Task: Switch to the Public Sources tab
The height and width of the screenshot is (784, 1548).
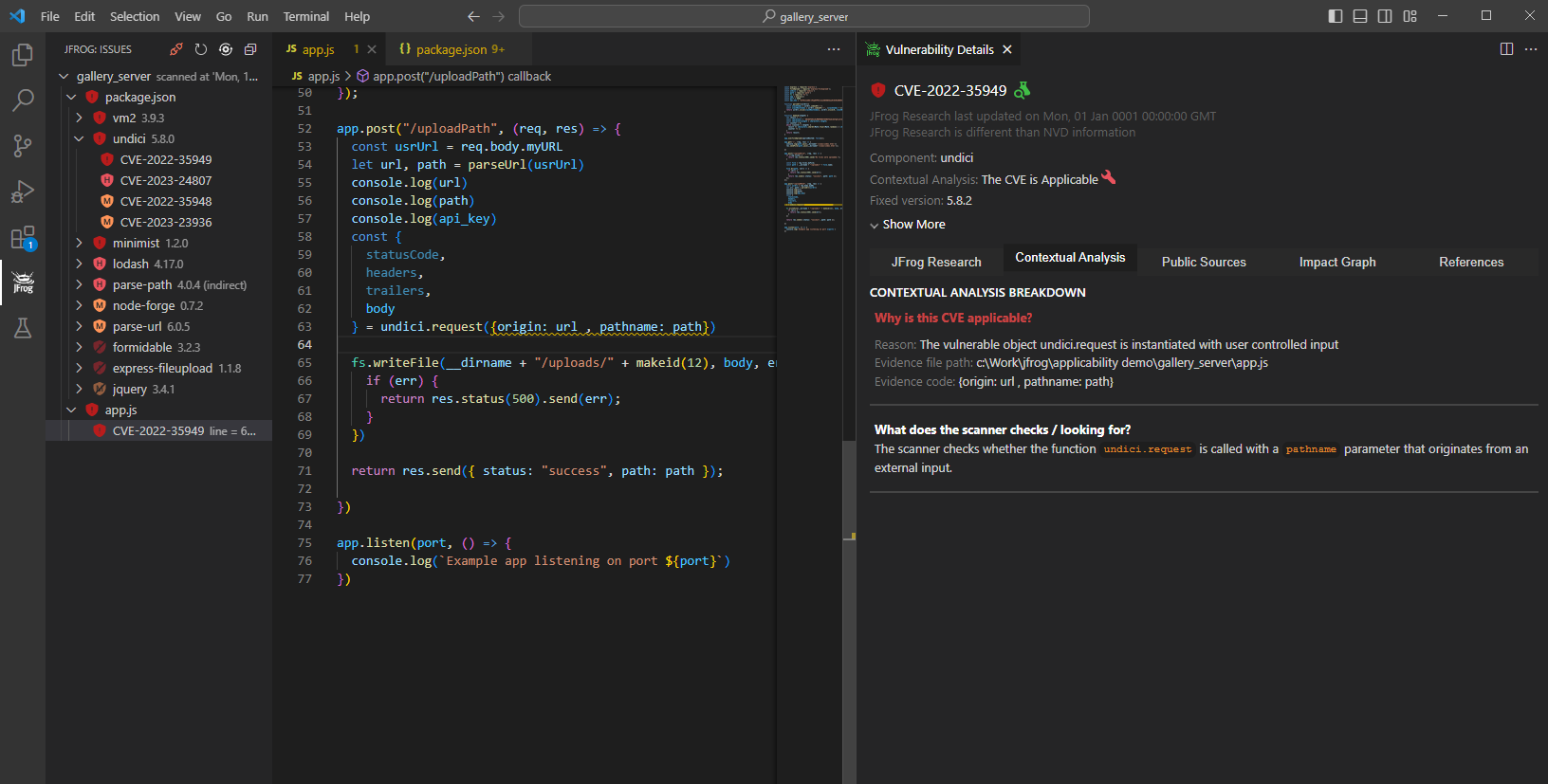Action: (1204, 262)
